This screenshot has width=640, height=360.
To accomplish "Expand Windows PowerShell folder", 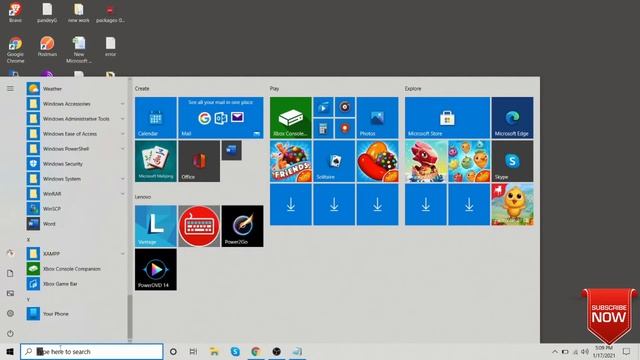I will [x=76, y=149].
